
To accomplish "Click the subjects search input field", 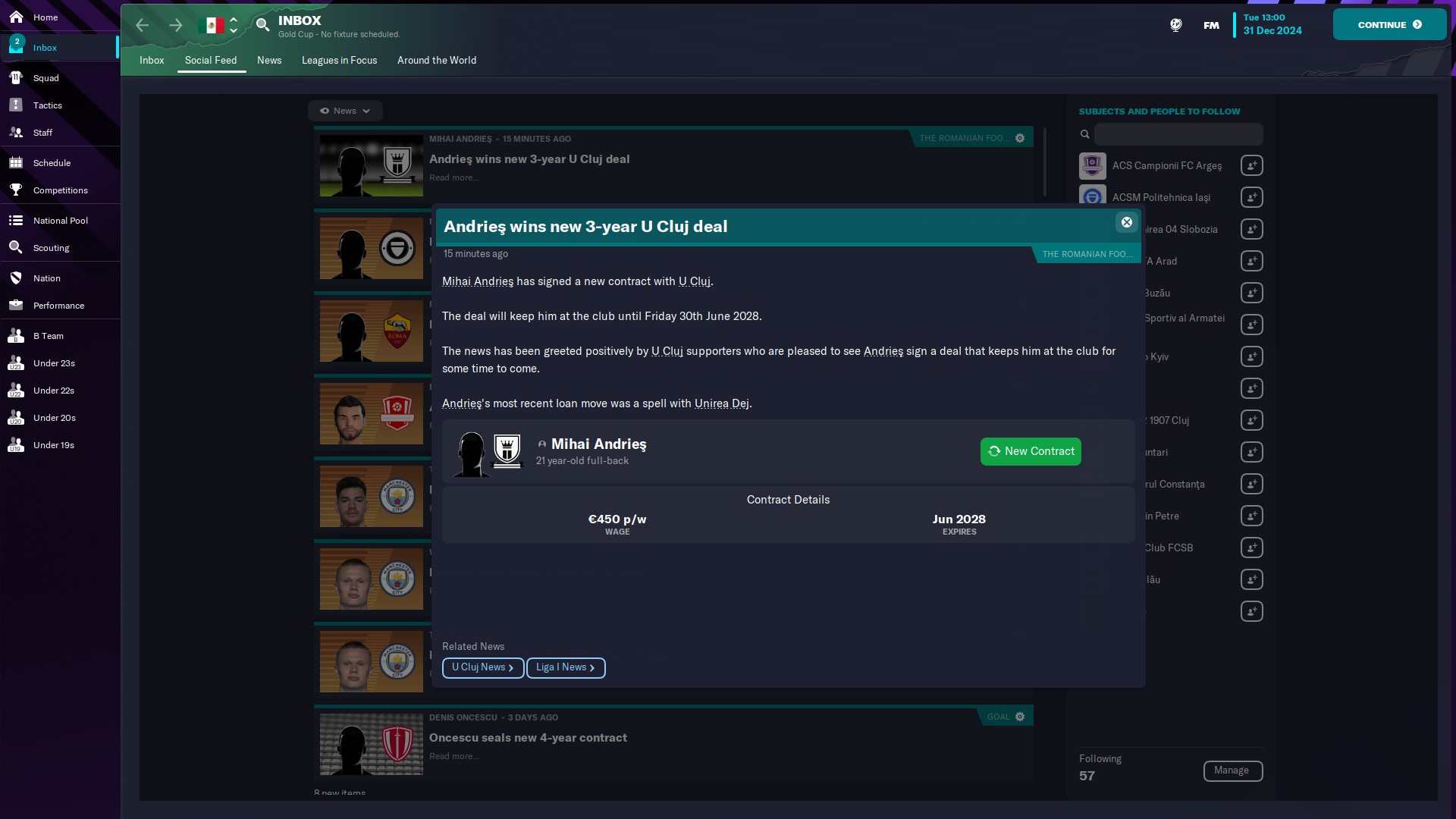I will pos(1178,134).
